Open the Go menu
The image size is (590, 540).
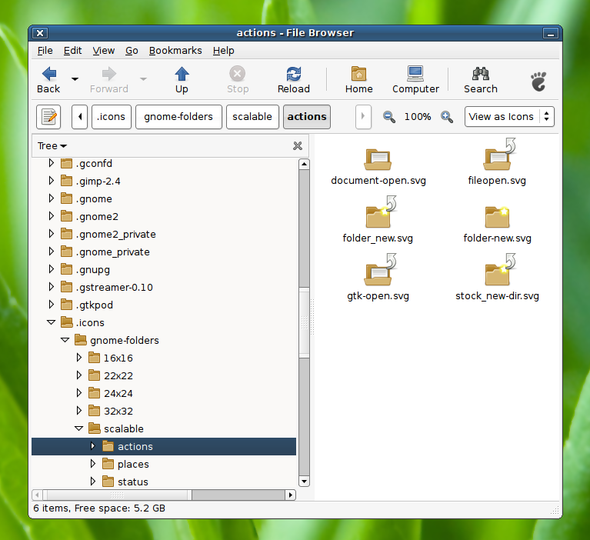(x=132, y=50)
